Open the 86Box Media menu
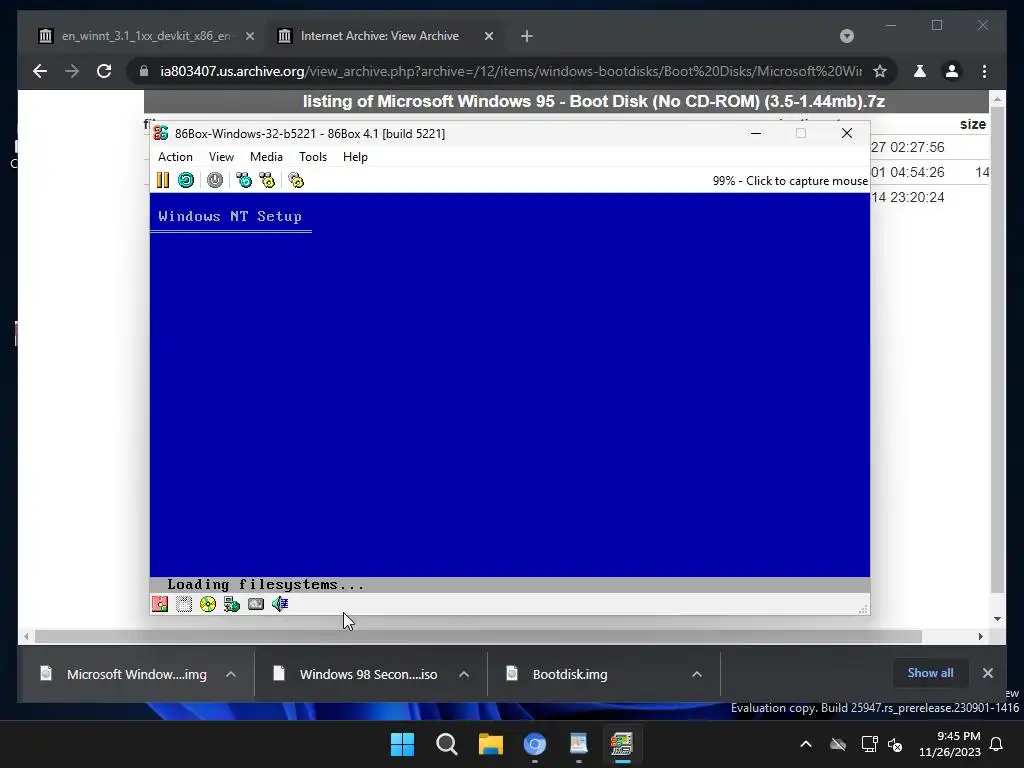The height and width of the screenshot is (768, 1024). (266, 157)
